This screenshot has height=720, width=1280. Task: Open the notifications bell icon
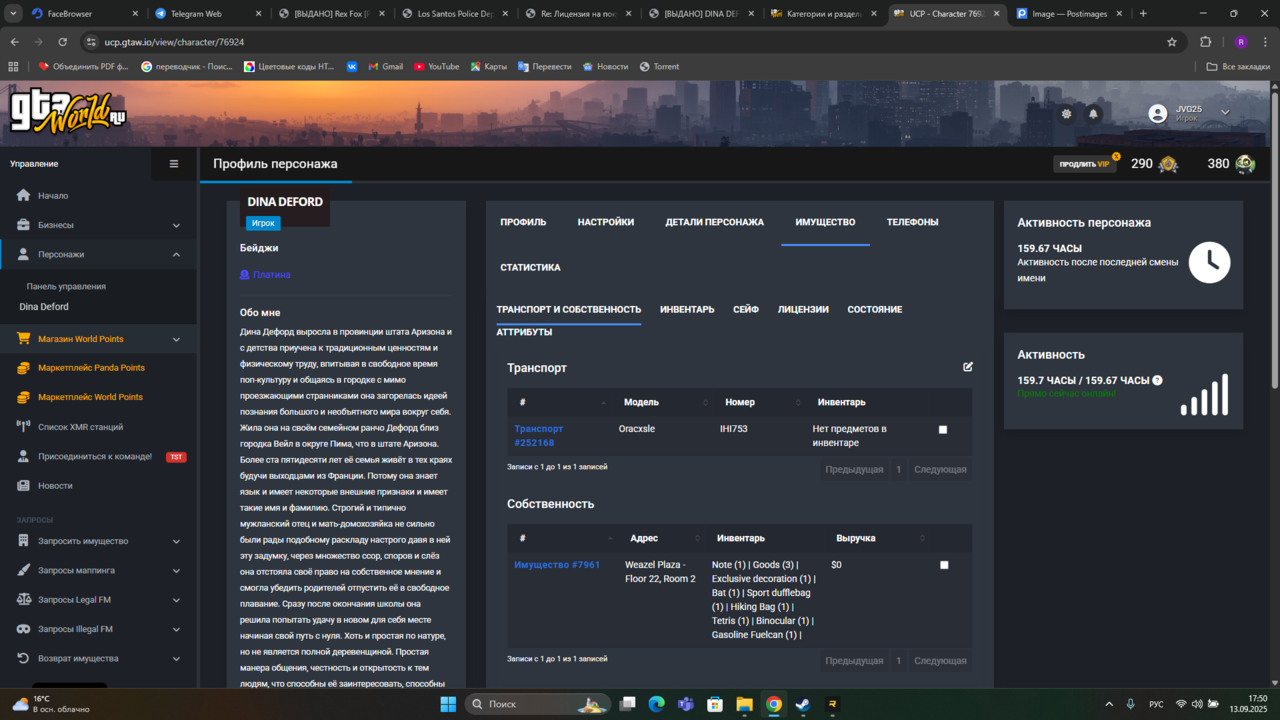tap(1093, 114)
